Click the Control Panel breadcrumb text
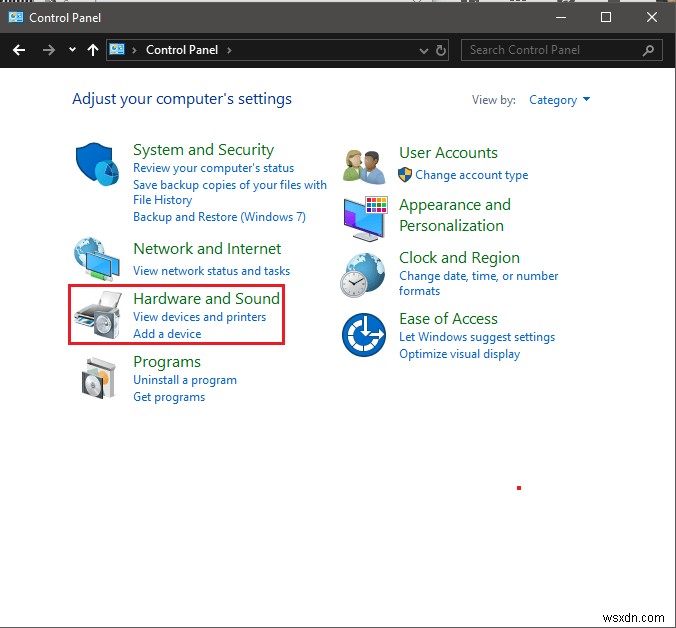The height and width of the screenshot is (628, 676). point(182,50)
